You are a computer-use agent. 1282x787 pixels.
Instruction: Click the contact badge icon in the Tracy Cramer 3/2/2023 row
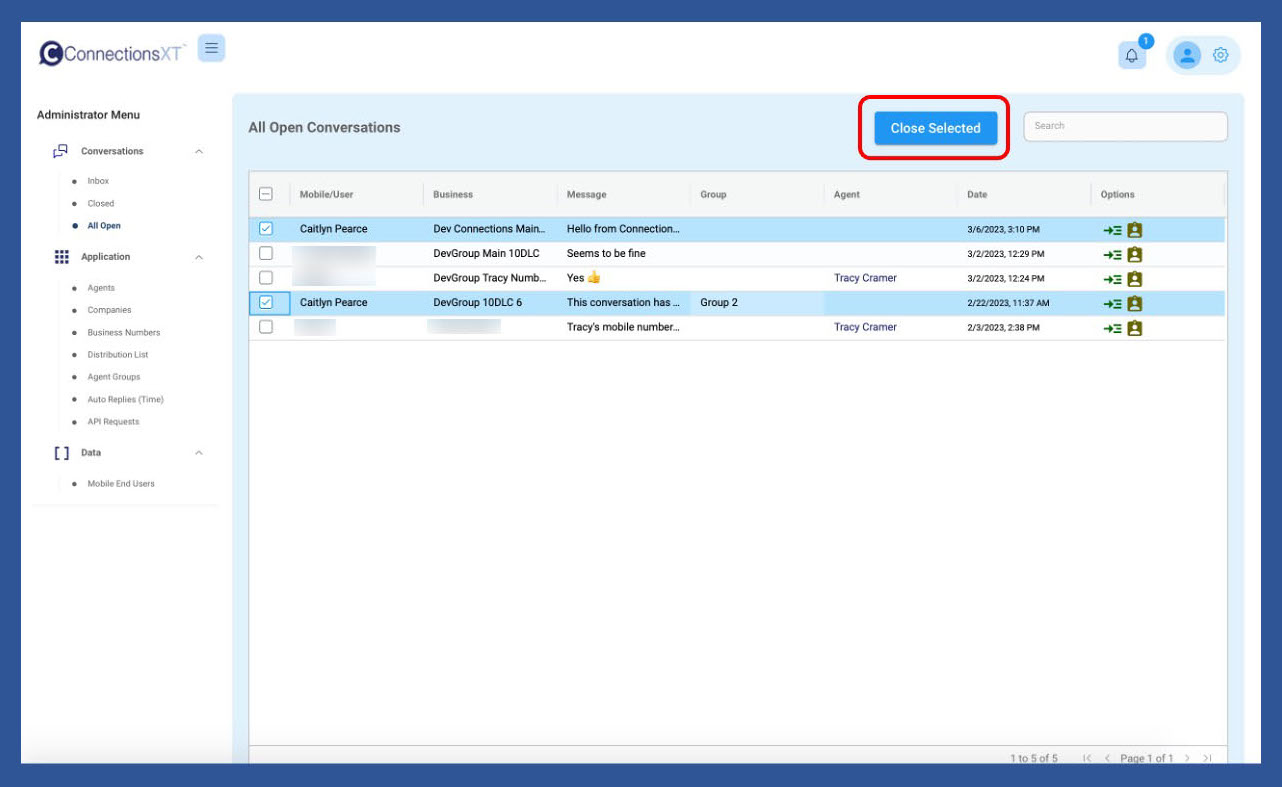pos(1134,279)
